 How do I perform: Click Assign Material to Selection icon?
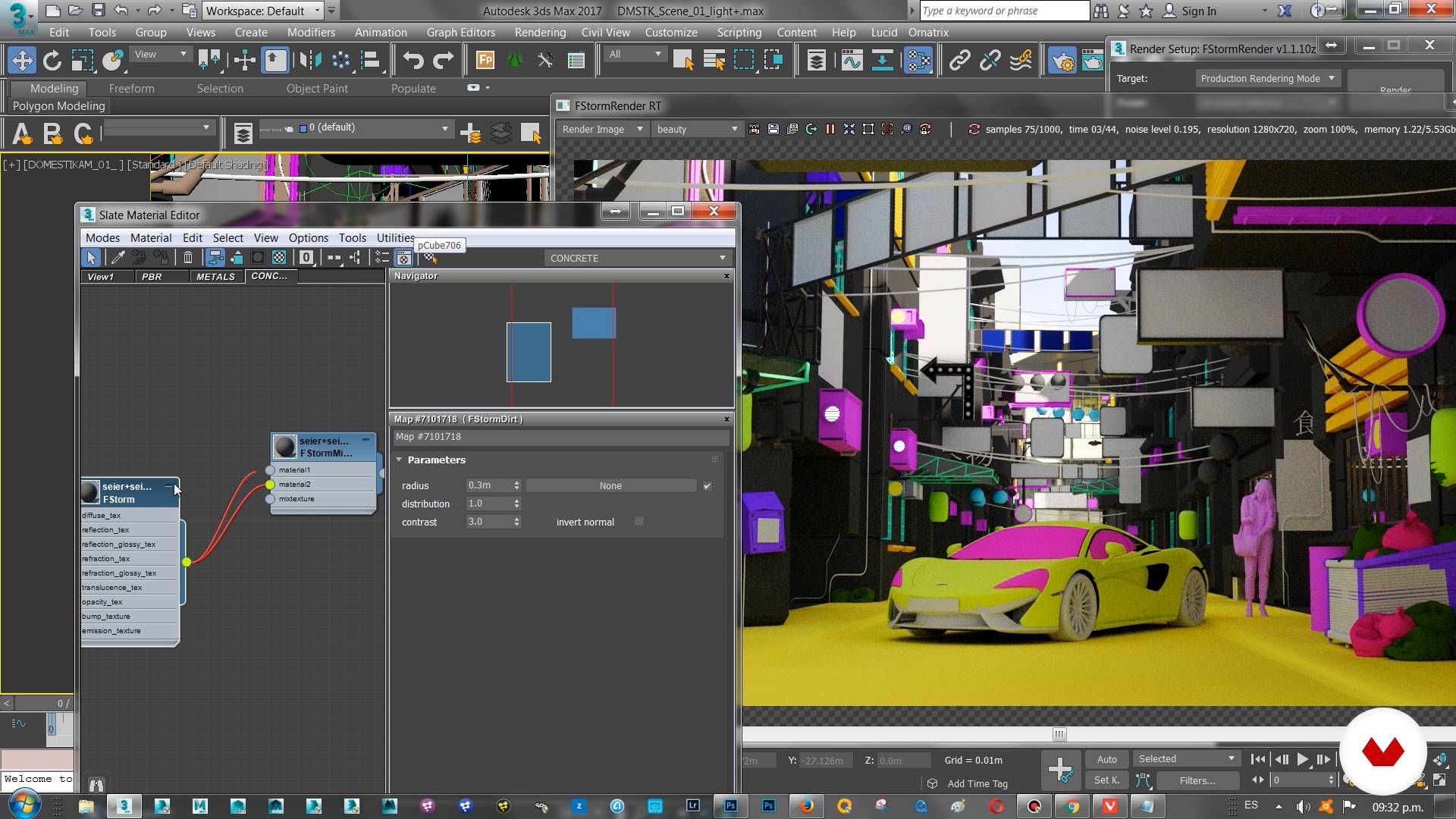tap(162, 258)
